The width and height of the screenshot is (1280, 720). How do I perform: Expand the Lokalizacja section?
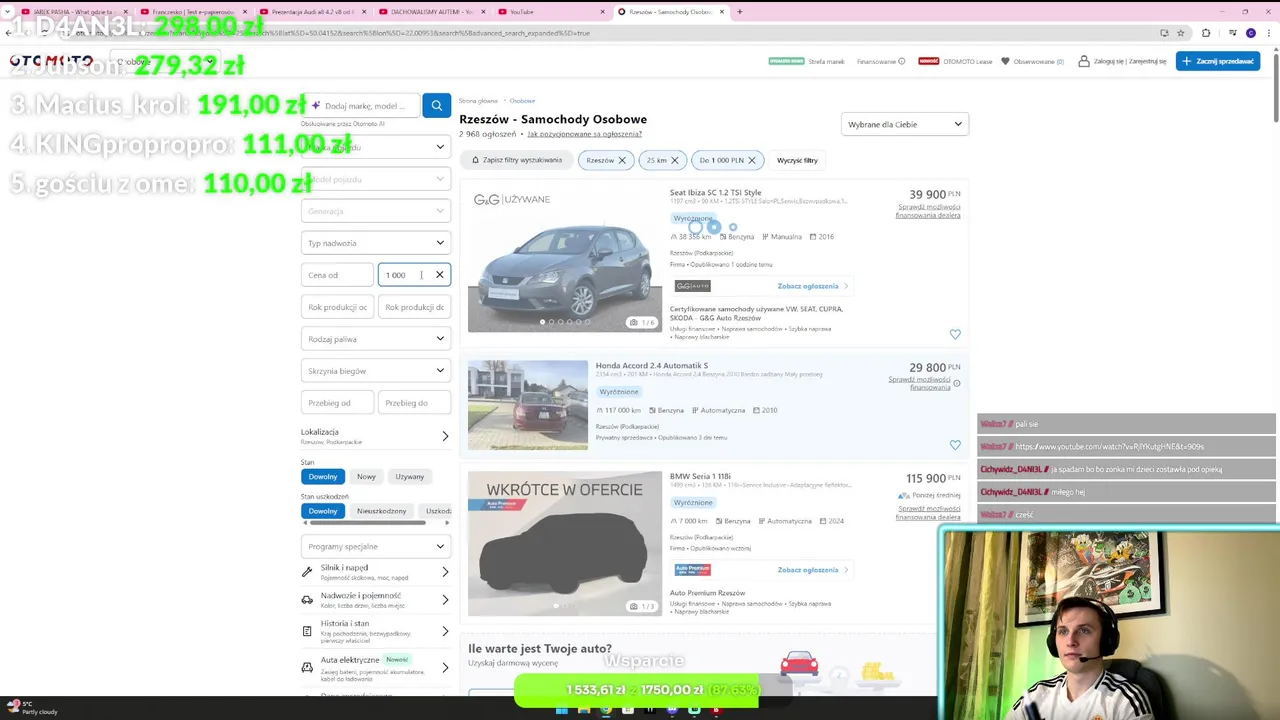tap(375, 436)
